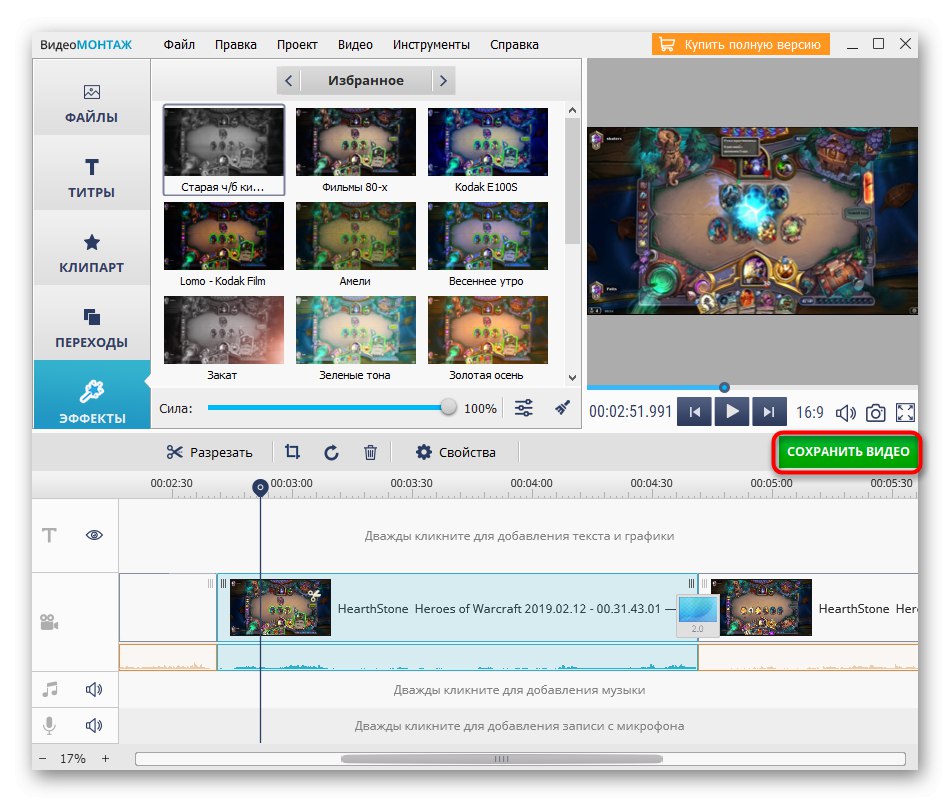This screenshot has height=802, width=950.
Task: Play the video preview
Action: coord(732,413)
